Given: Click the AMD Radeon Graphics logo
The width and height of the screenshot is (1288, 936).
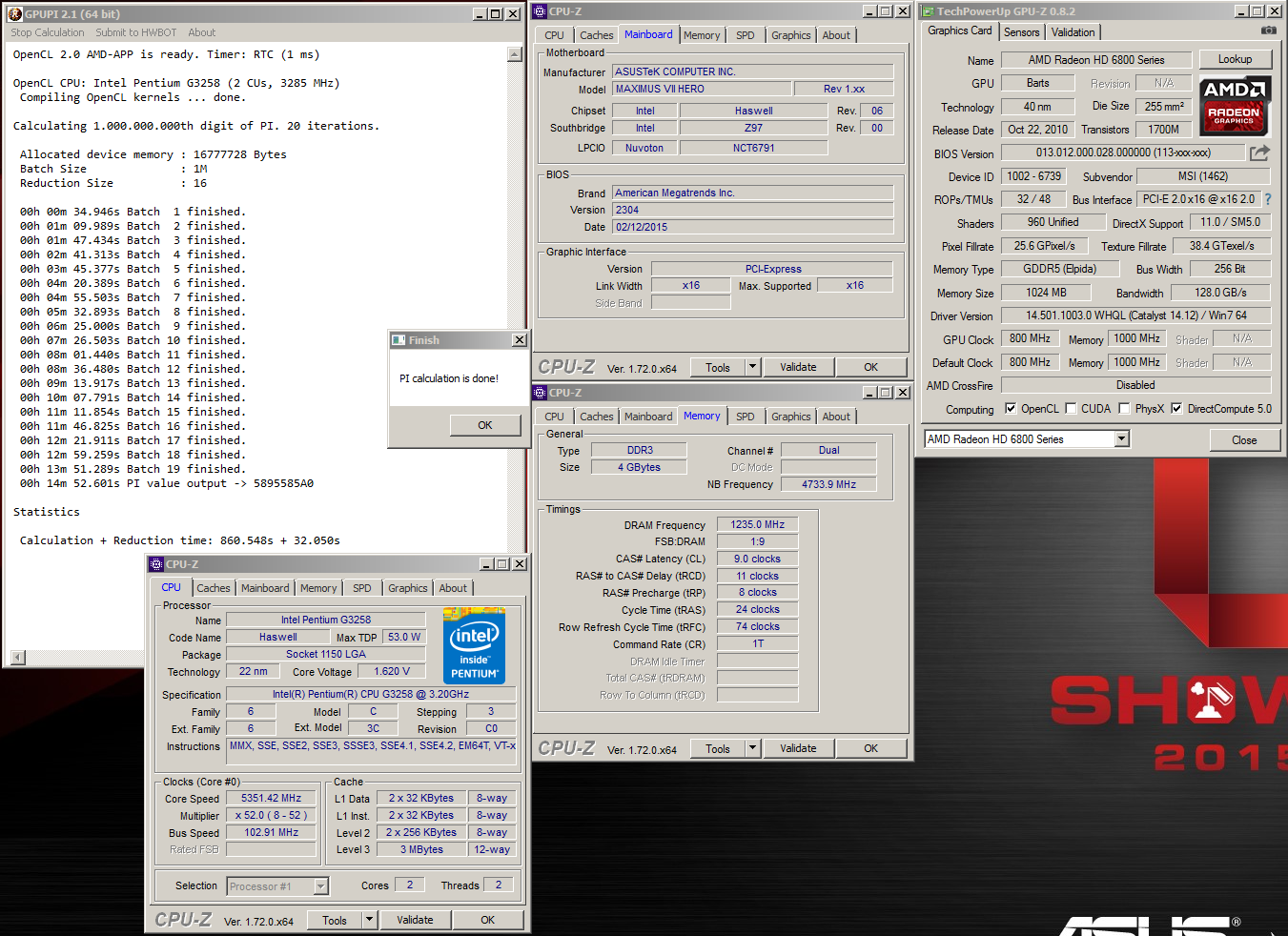Looking at the screenshot, I should (x=1234, y=107).
